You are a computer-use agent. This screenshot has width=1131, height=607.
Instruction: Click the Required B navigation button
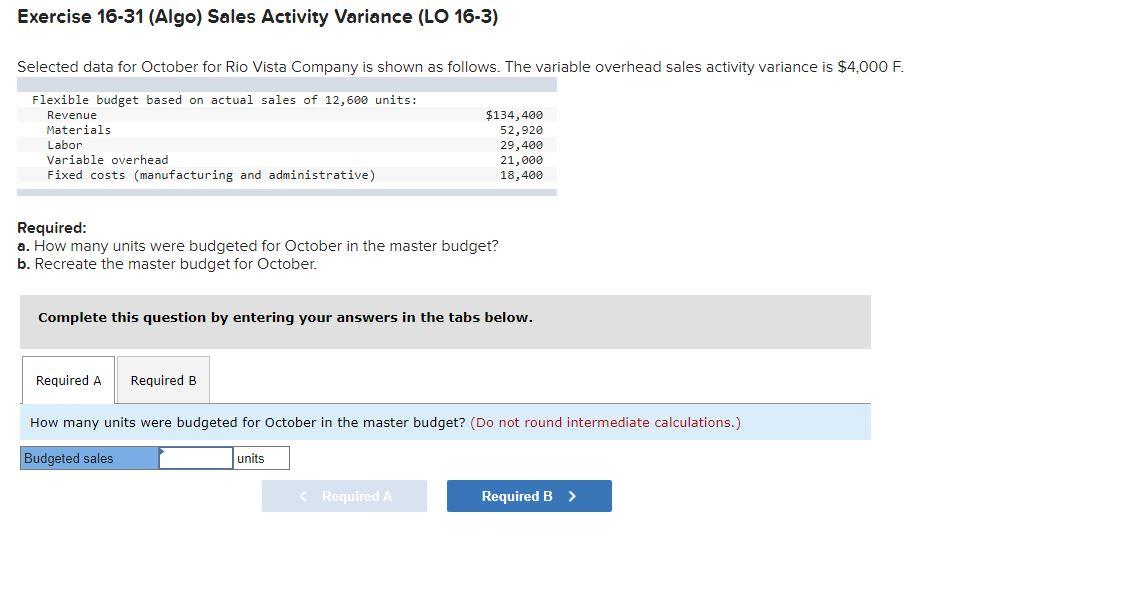coord(528,495)
